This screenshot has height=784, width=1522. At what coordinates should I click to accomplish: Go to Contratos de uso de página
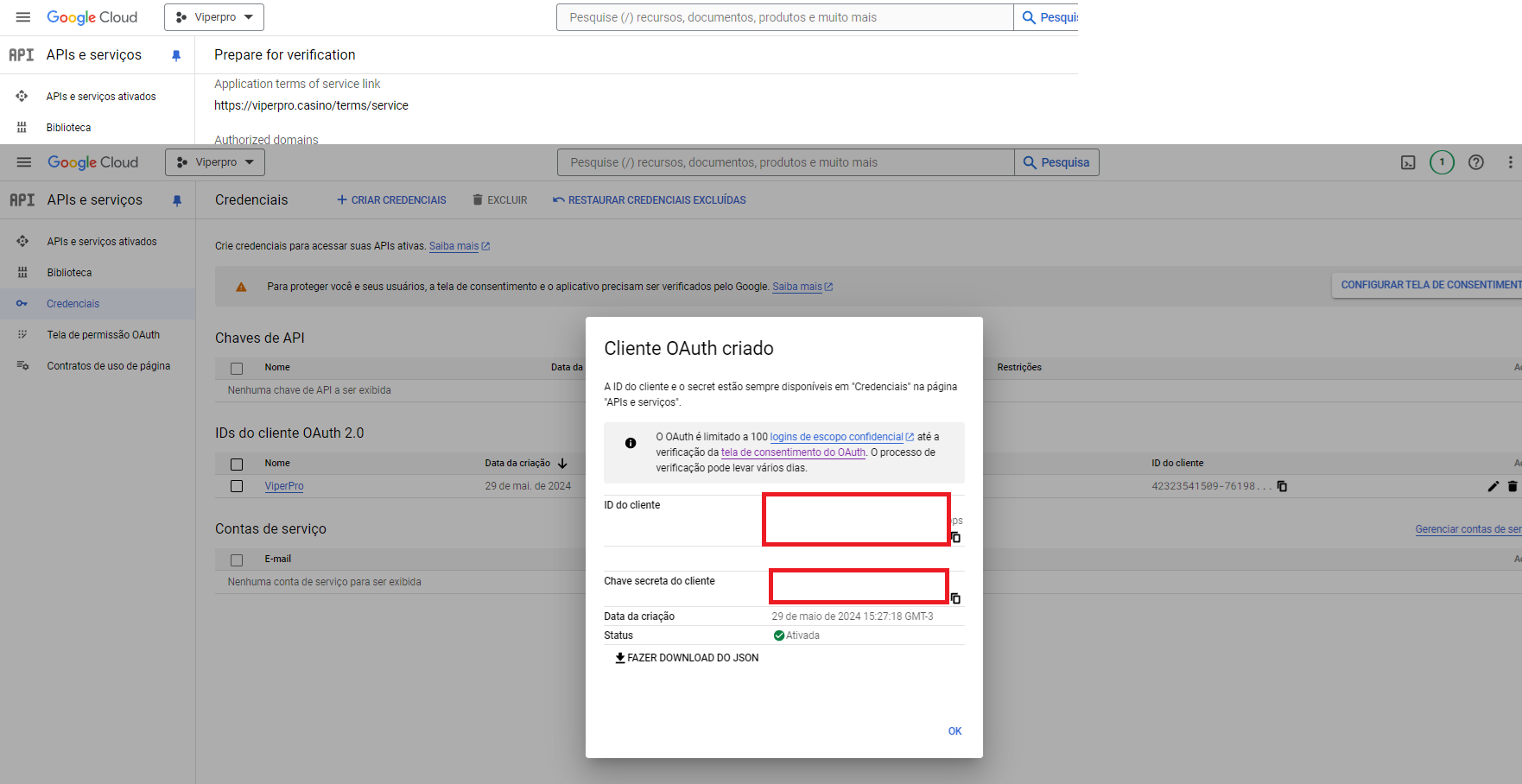point(108,366)
